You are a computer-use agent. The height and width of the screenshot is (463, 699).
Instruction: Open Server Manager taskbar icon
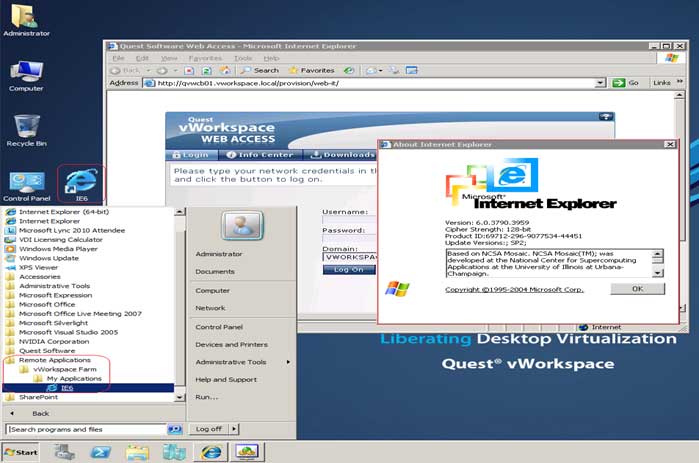65,452
